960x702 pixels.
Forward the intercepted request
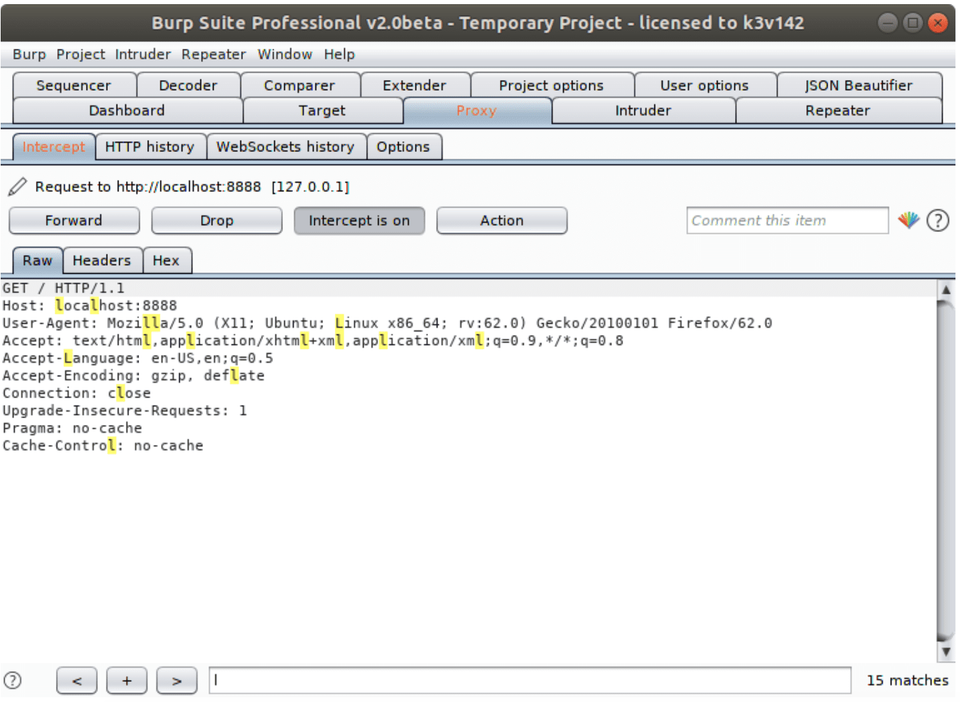point(74,221)
